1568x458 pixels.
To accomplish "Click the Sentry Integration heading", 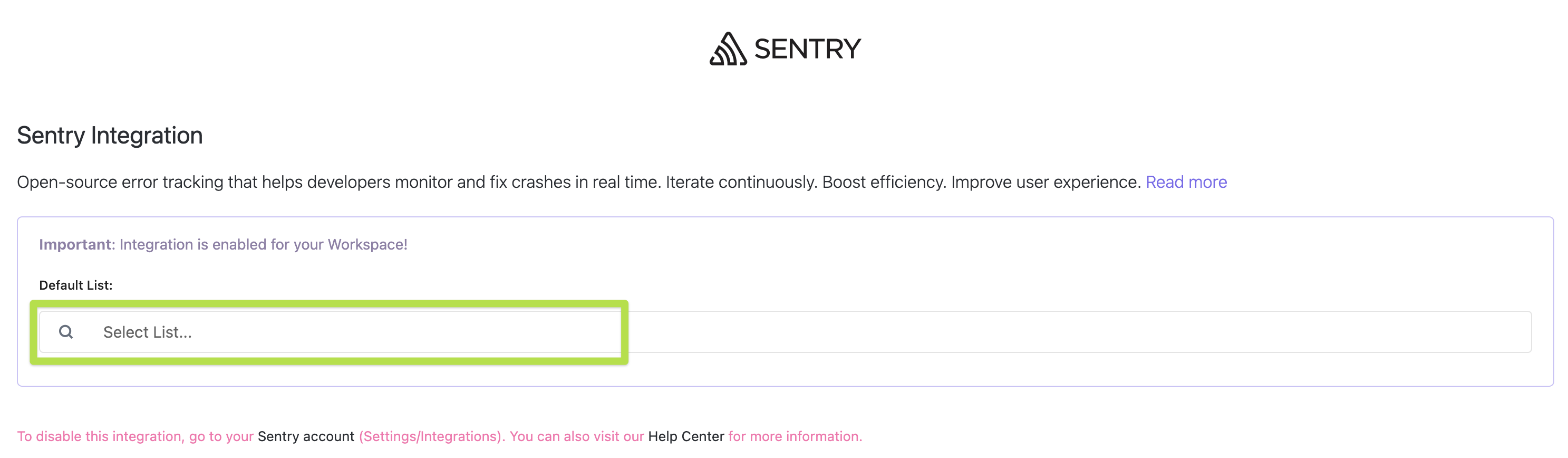I will (x=110, y=135).
